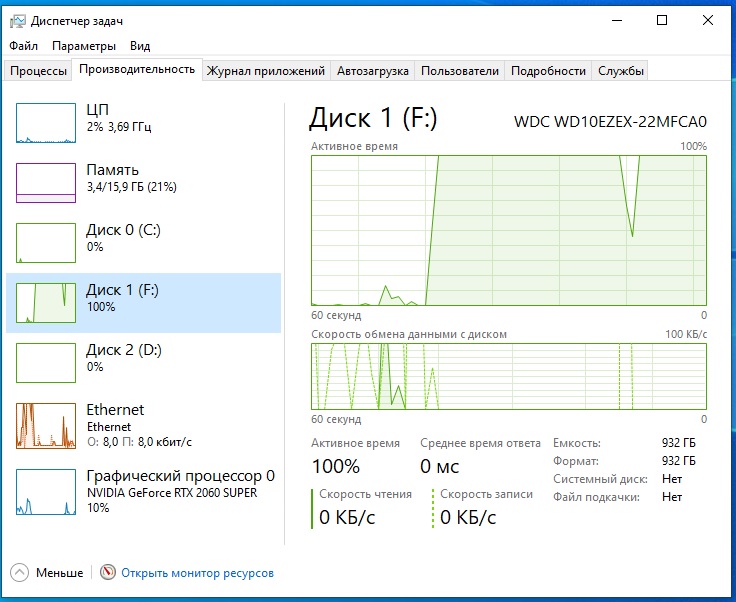
Task: Open the Параметры menu
Action: [x=84, y=46]
